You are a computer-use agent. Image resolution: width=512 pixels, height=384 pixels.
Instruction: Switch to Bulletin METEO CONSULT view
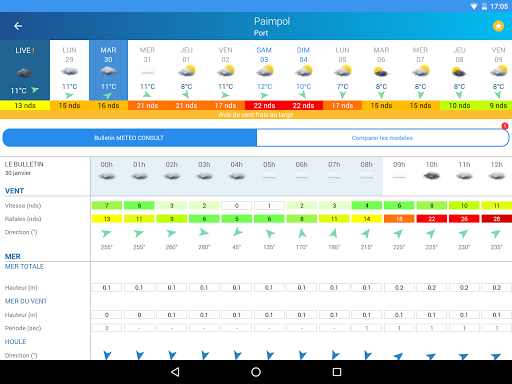pos(129,138)
